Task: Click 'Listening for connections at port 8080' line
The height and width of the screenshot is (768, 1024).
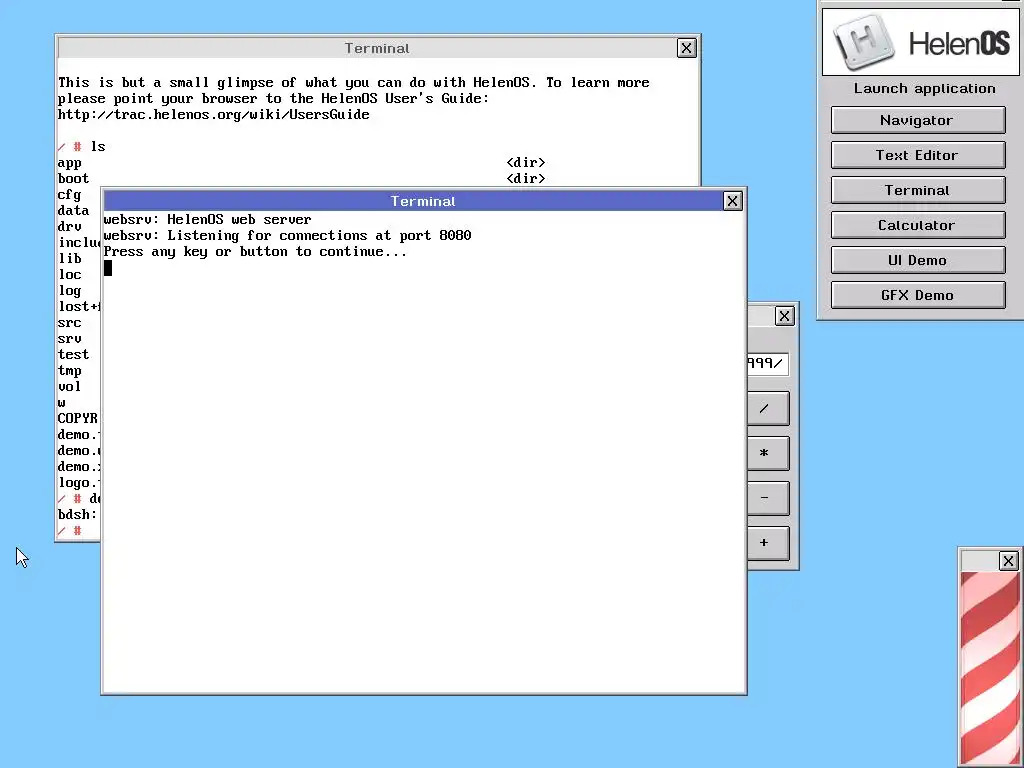Action: click(287, 236)
